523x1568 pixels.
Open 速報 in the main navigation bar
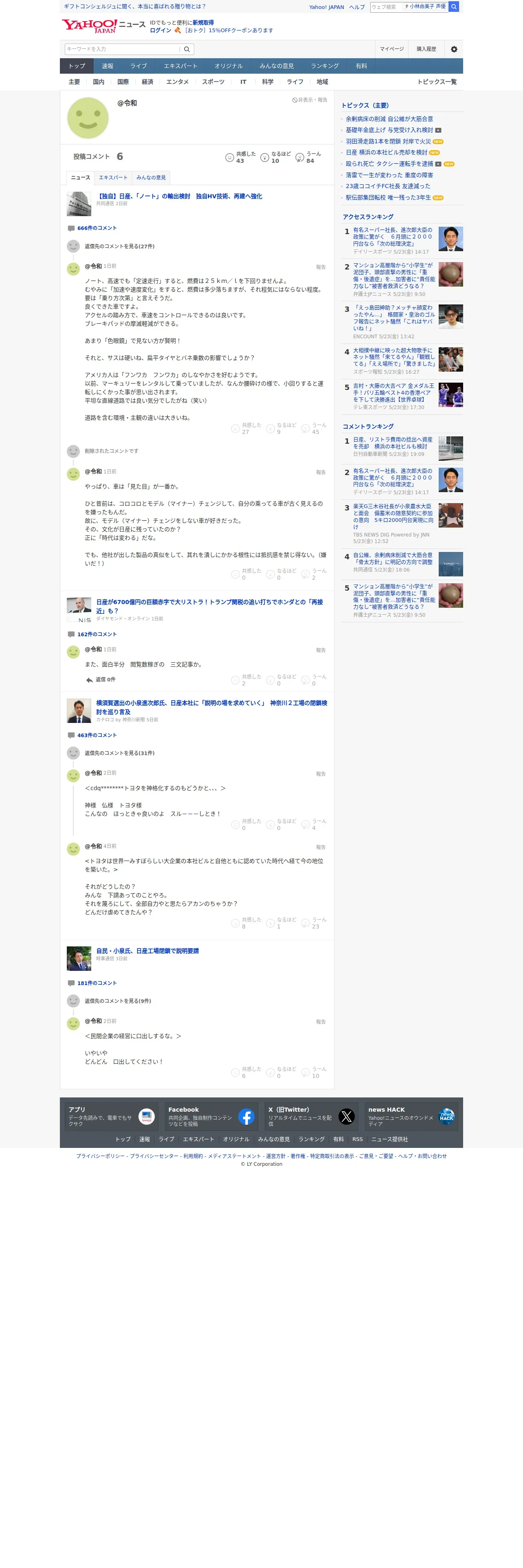point(108,66)
